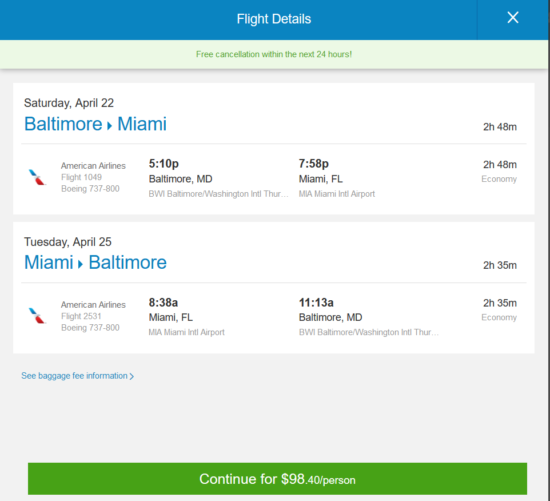Open baggage fee information chevron
The height and width of the screenshot is (501, 550).
click(x=132, y=376)
